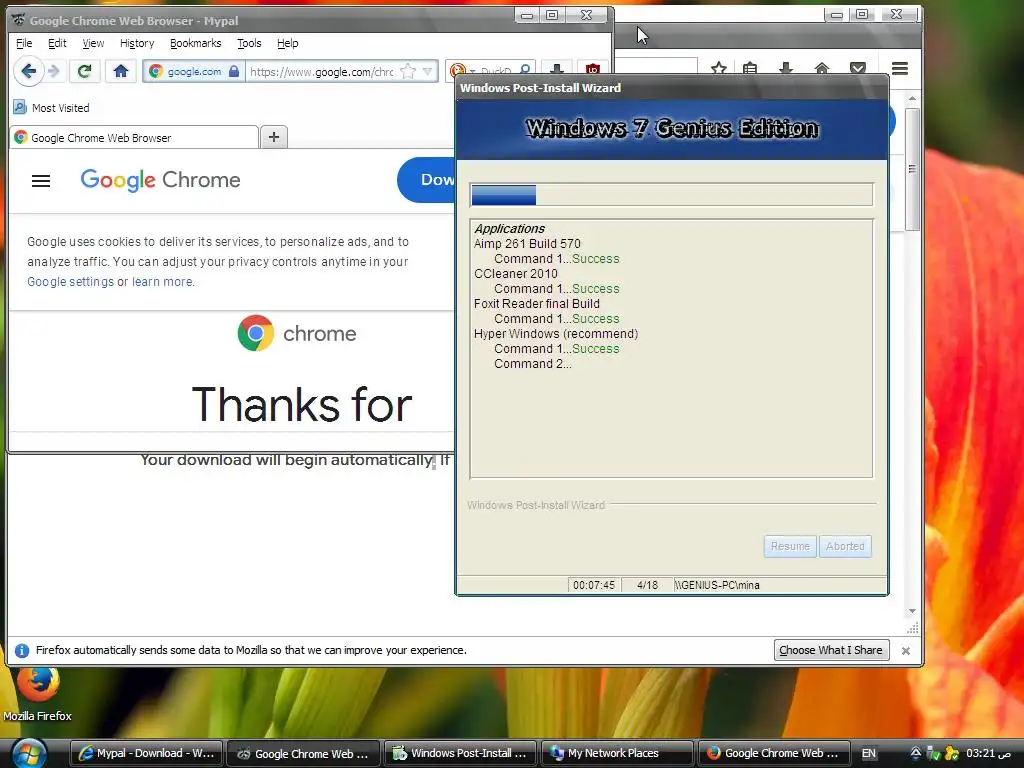Switch to Windows Post-Install taskbar button
The height and width of the screenshot is (768, 1024).
click(460, 753)
